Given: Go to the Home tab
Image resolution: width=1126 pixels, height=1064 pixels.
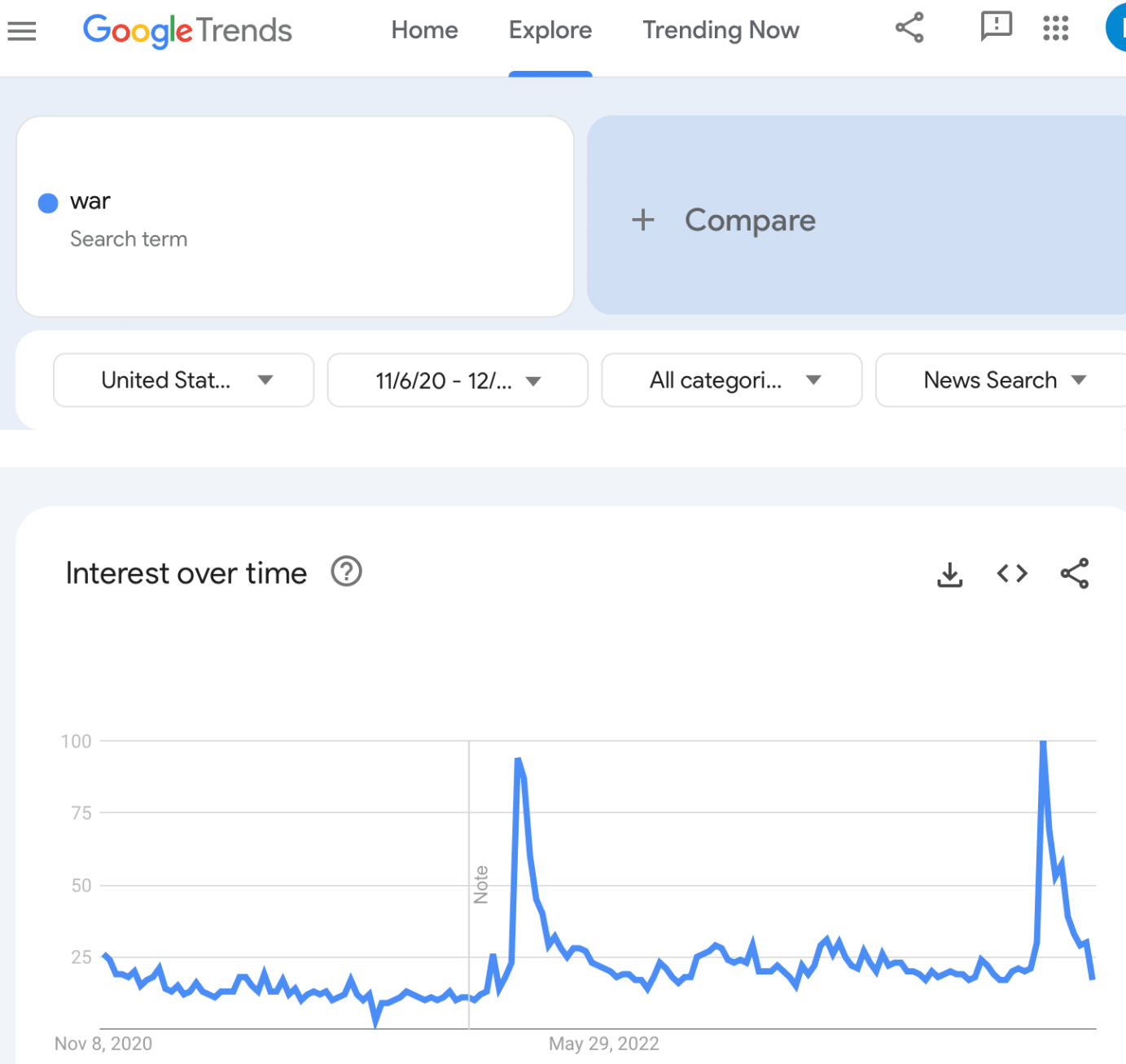Looking at the screenshot, I should click(424, 31).
